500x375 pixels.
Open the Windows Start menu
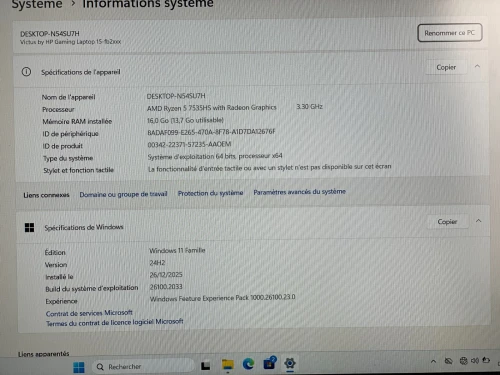tap(79, 367)
